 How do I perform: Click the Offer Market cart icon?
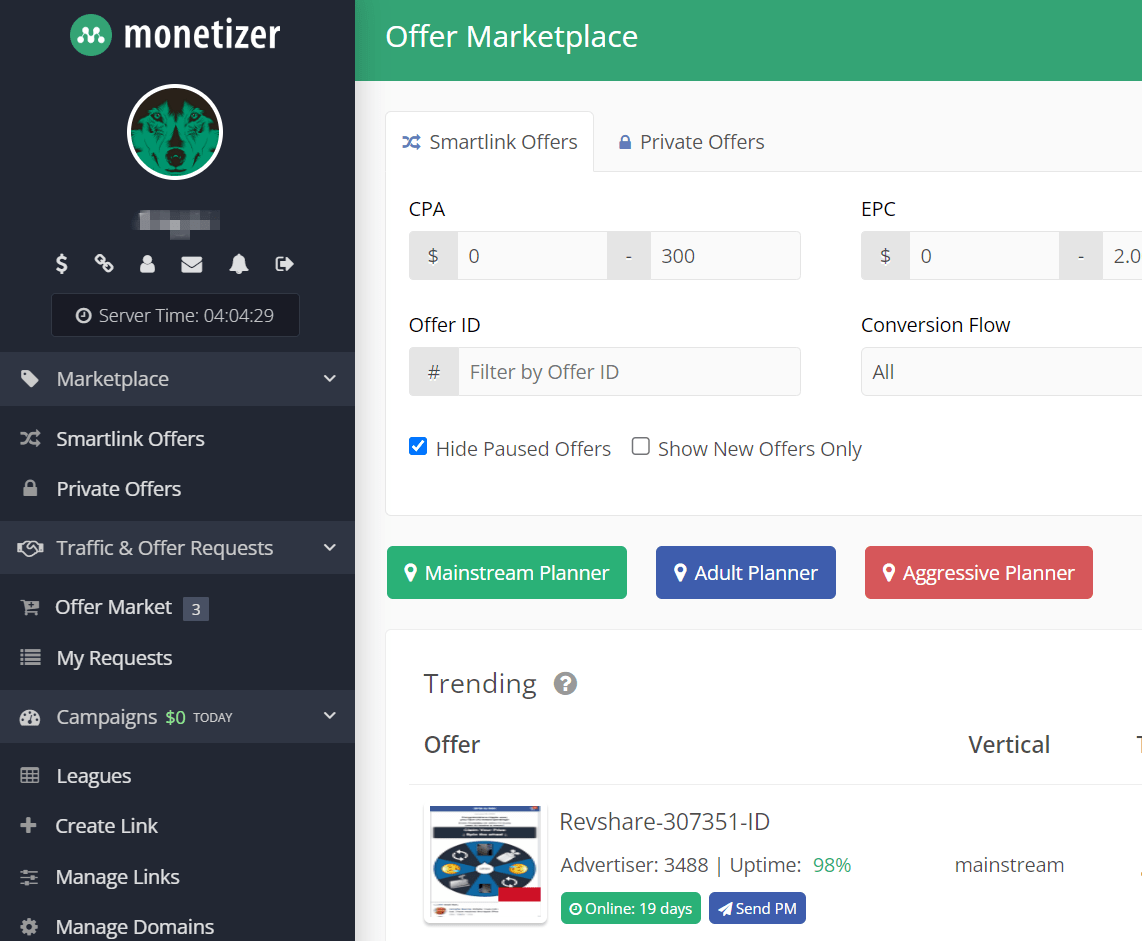30,607
